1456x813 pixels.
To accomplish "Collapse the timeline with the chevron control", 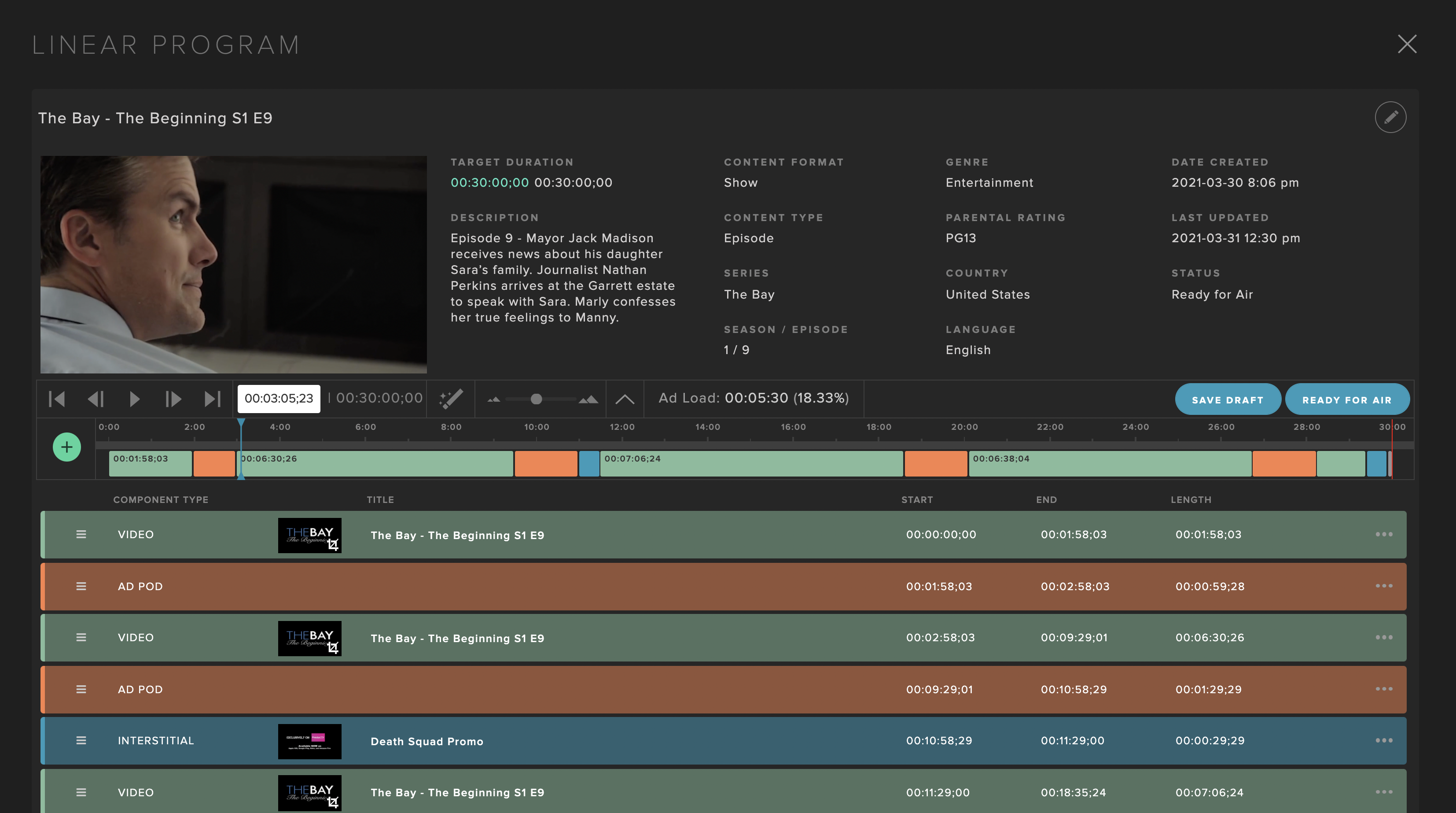I will coord(625,399).
